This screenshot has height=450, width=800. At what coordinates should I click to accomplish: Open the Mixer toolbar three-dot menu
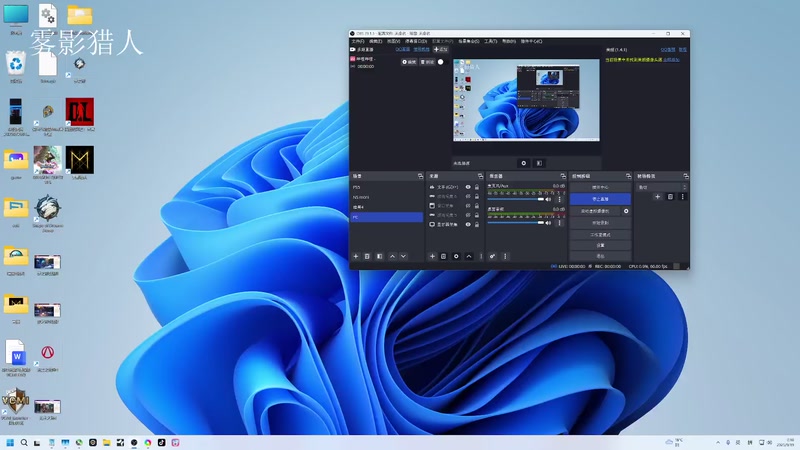[505, 256]
